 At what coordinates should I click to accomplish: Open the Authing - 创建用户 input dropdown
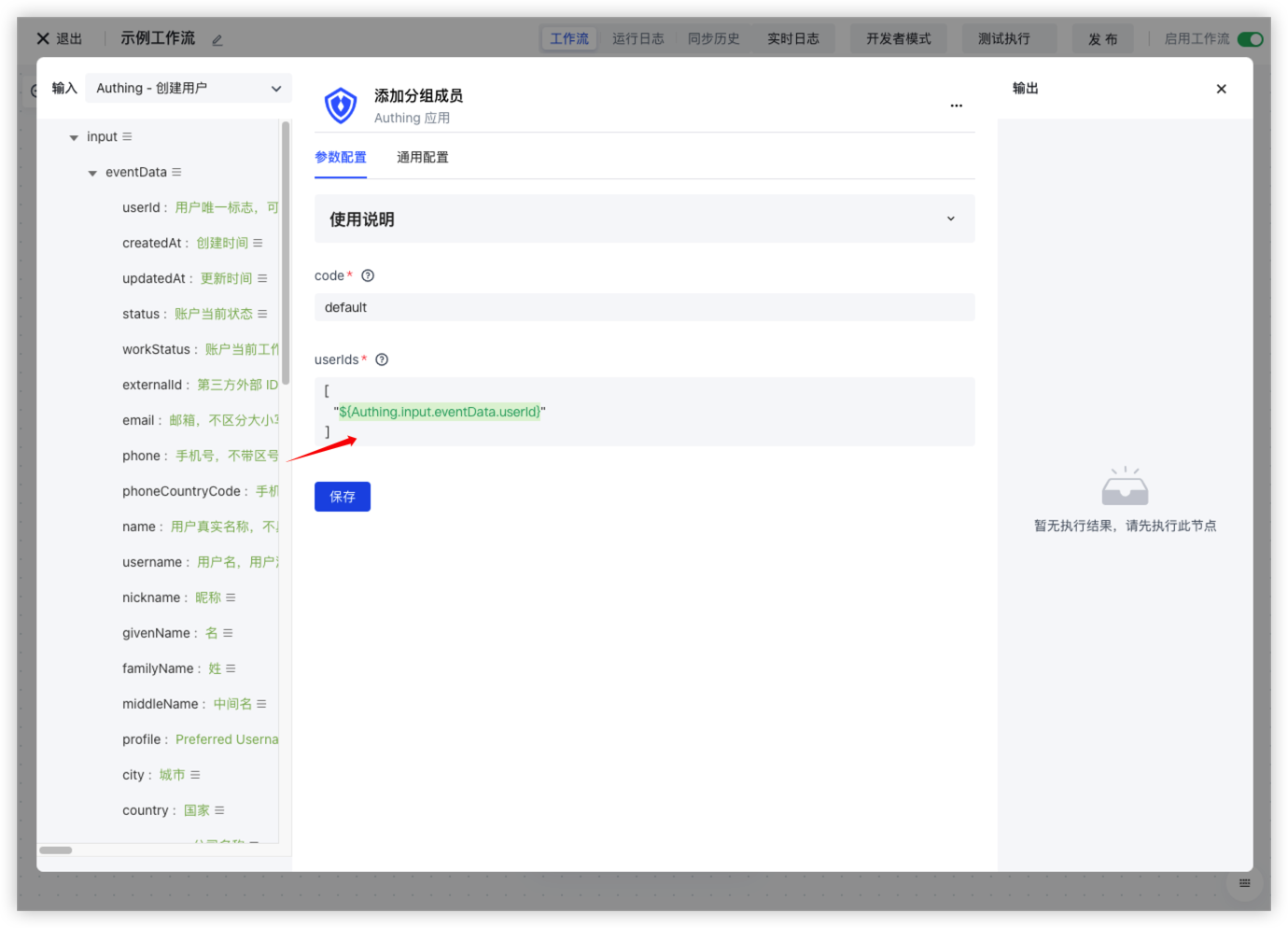pos(189,88)
